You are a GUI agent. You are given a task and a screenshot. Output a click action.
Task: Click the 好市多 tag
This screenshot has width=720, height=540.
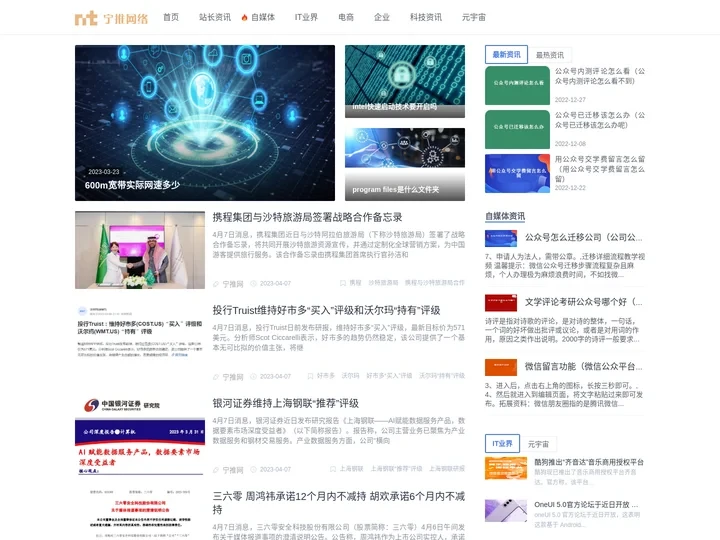point(326,376)
